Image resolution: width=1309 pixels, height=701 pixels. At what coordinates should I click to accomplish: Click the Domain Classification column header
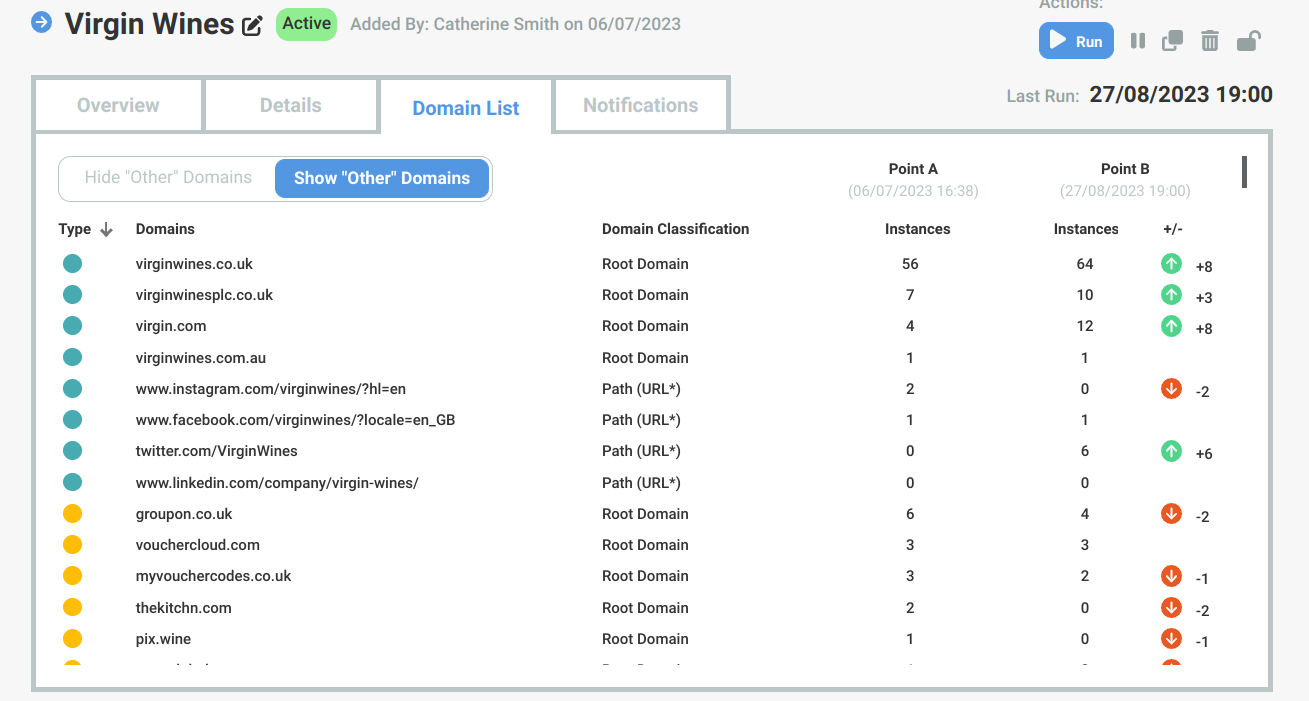tap(675, 229)
